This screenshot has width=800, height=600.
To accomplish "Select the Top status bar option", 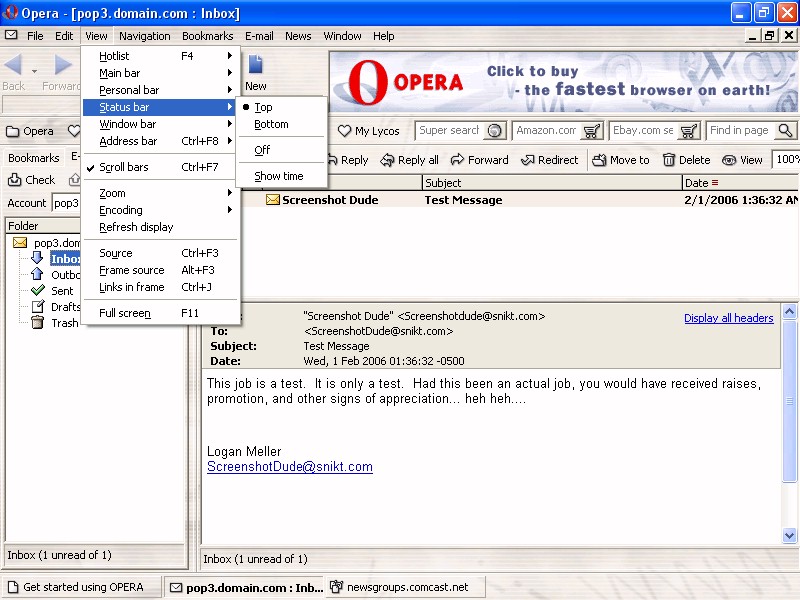I will point(263,107).
